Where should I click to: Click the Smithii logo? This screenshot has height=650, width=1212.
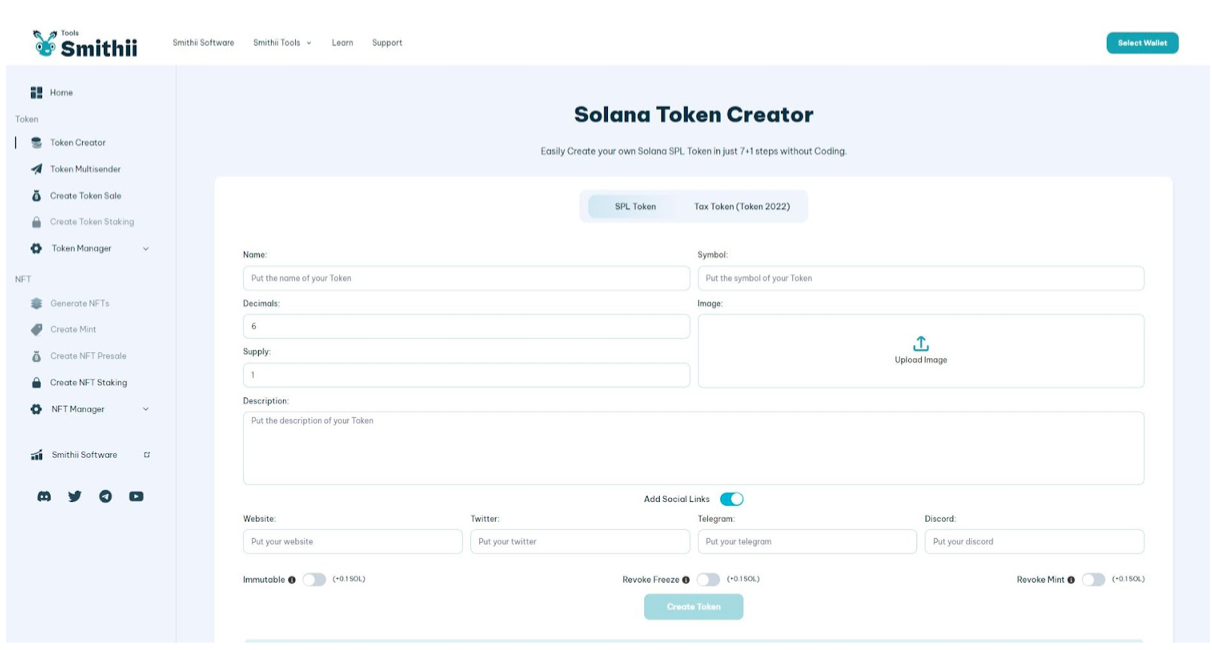pos(85,43)
